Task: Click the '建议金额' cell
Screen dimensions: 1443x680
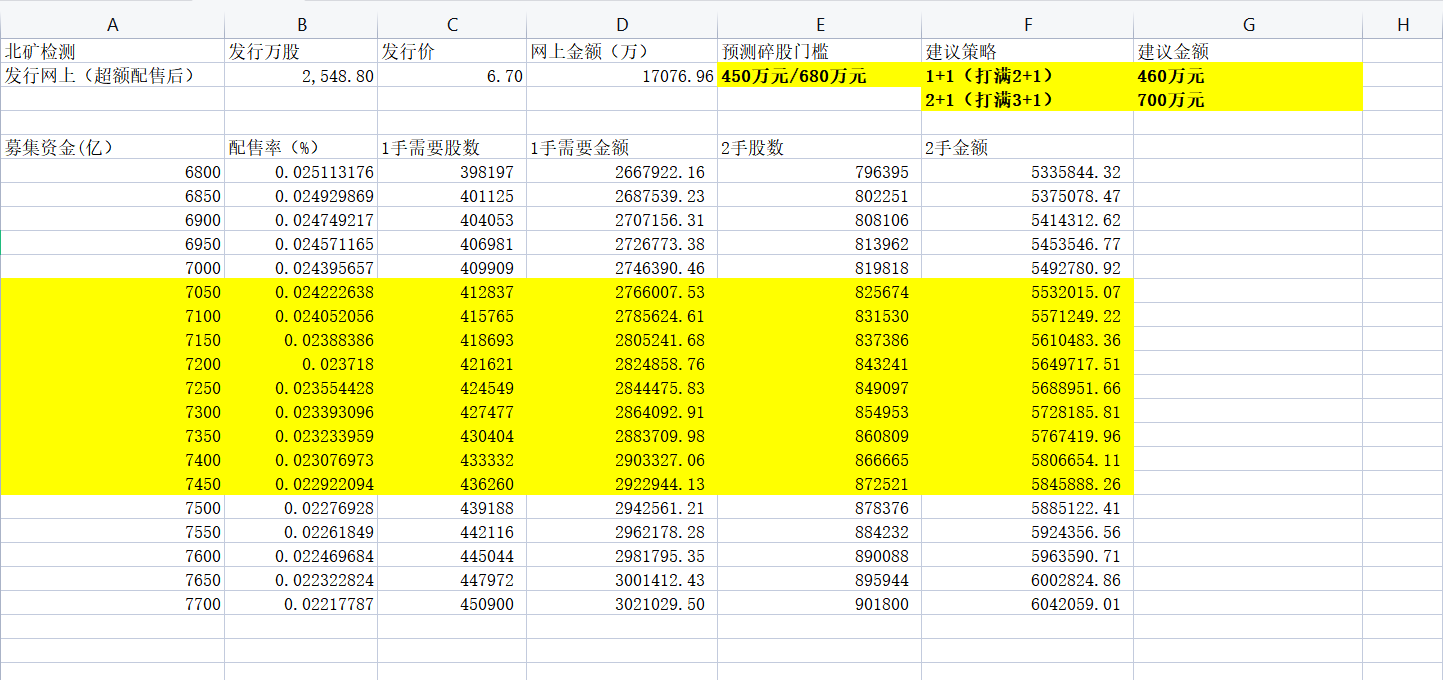Action: click(x=1248, y=51)
